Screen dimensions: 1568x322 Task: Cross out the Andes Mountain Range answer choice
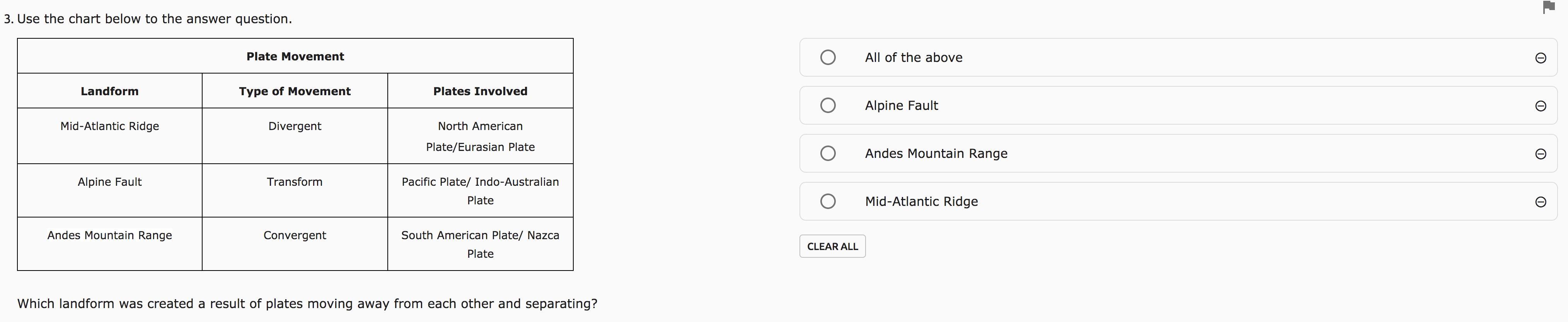pyautogui.click(x=1541, y=154)
